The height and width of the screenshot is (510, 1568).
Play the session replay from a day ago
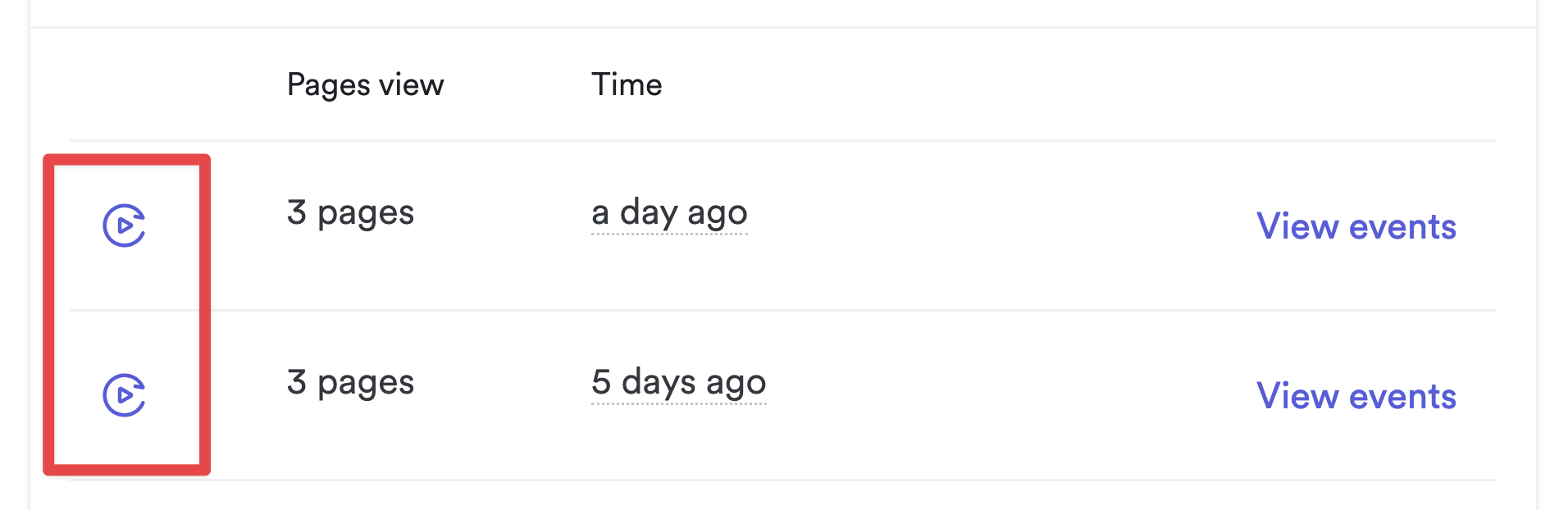pos(124,225)
